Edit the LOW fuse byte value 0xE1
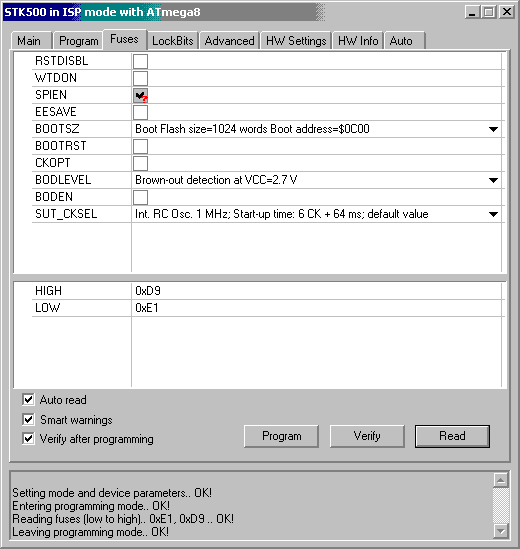 coord(147,308)
